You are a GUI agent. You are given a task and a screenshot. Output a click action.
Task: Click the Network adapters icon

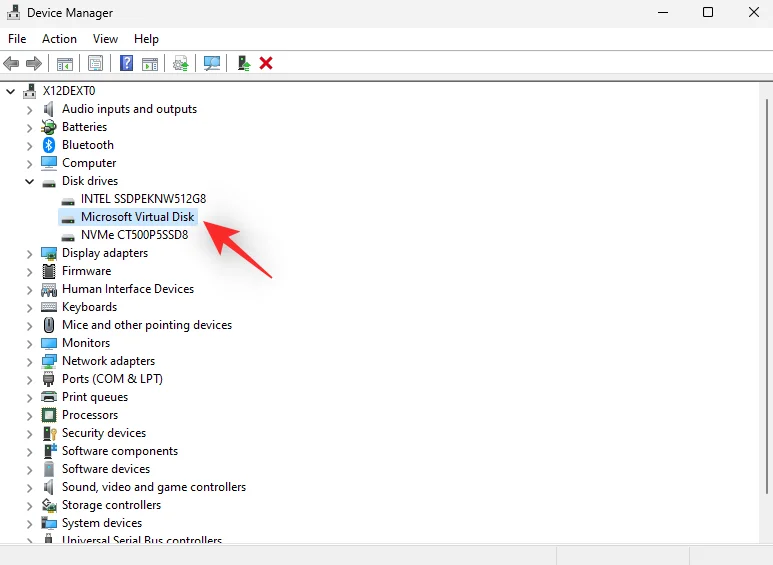point(48,361)
